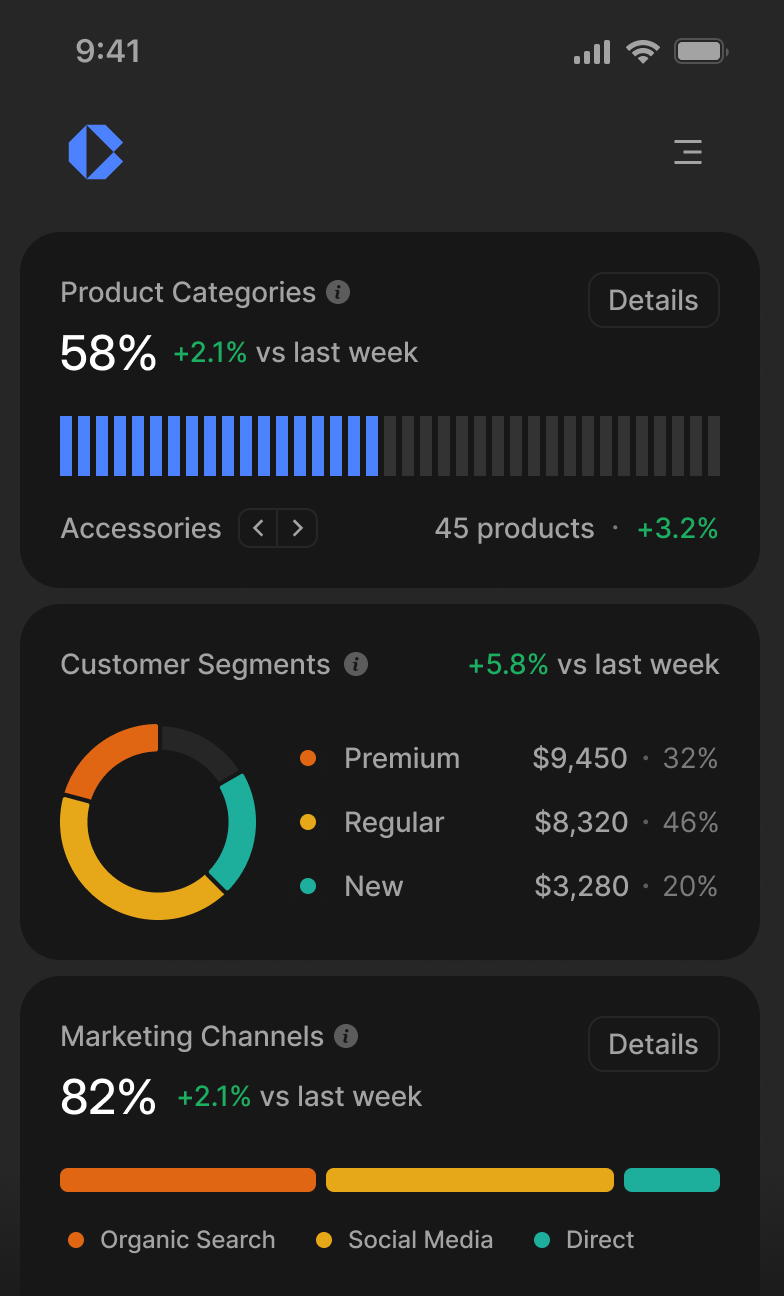
Task: Click info icon next to Product Categories
Action: pos(339,293)
